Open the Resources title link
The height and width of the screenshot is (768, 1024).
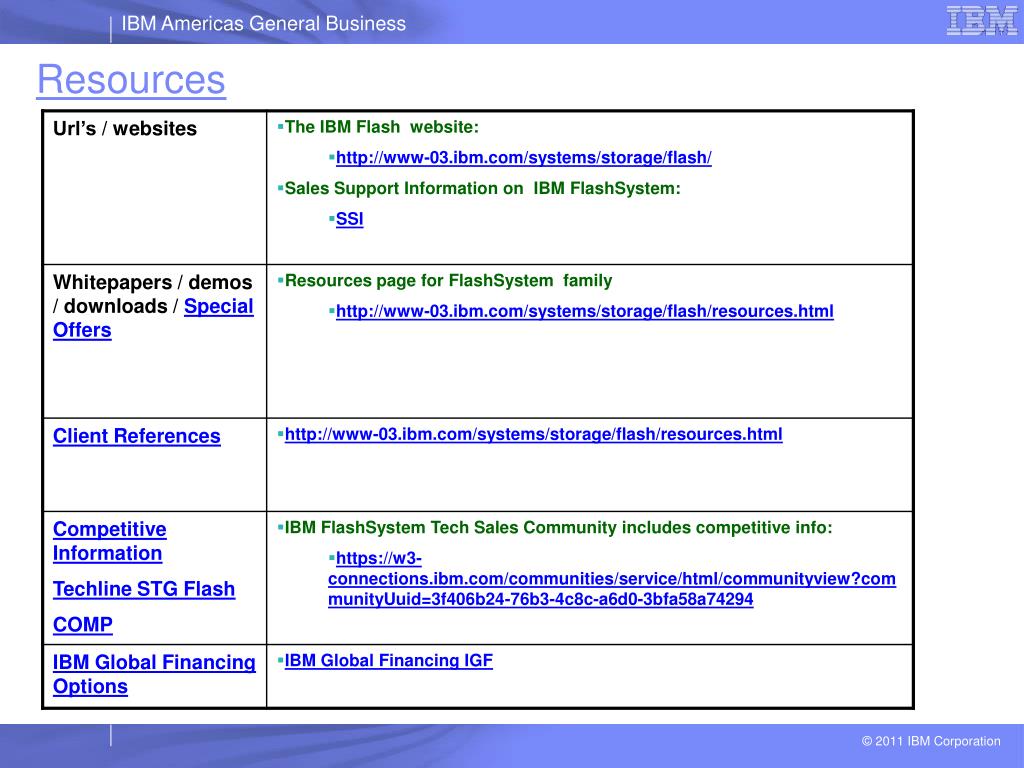(x=131, y=80)
